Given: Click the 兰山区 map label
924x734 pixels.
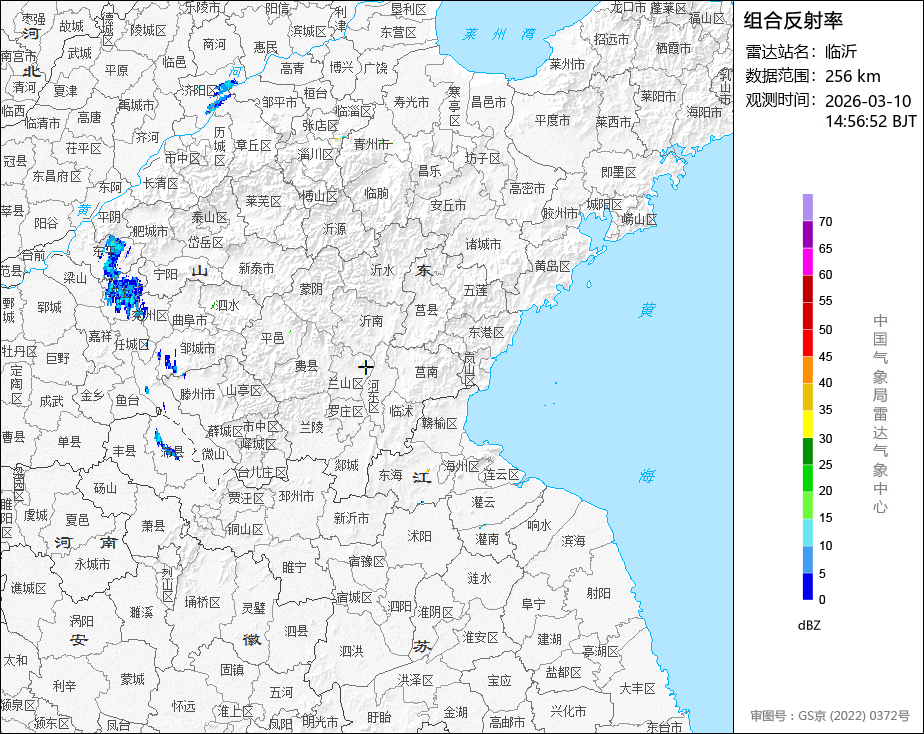Looking at the screenshot, I should click(x=346, y=383).
